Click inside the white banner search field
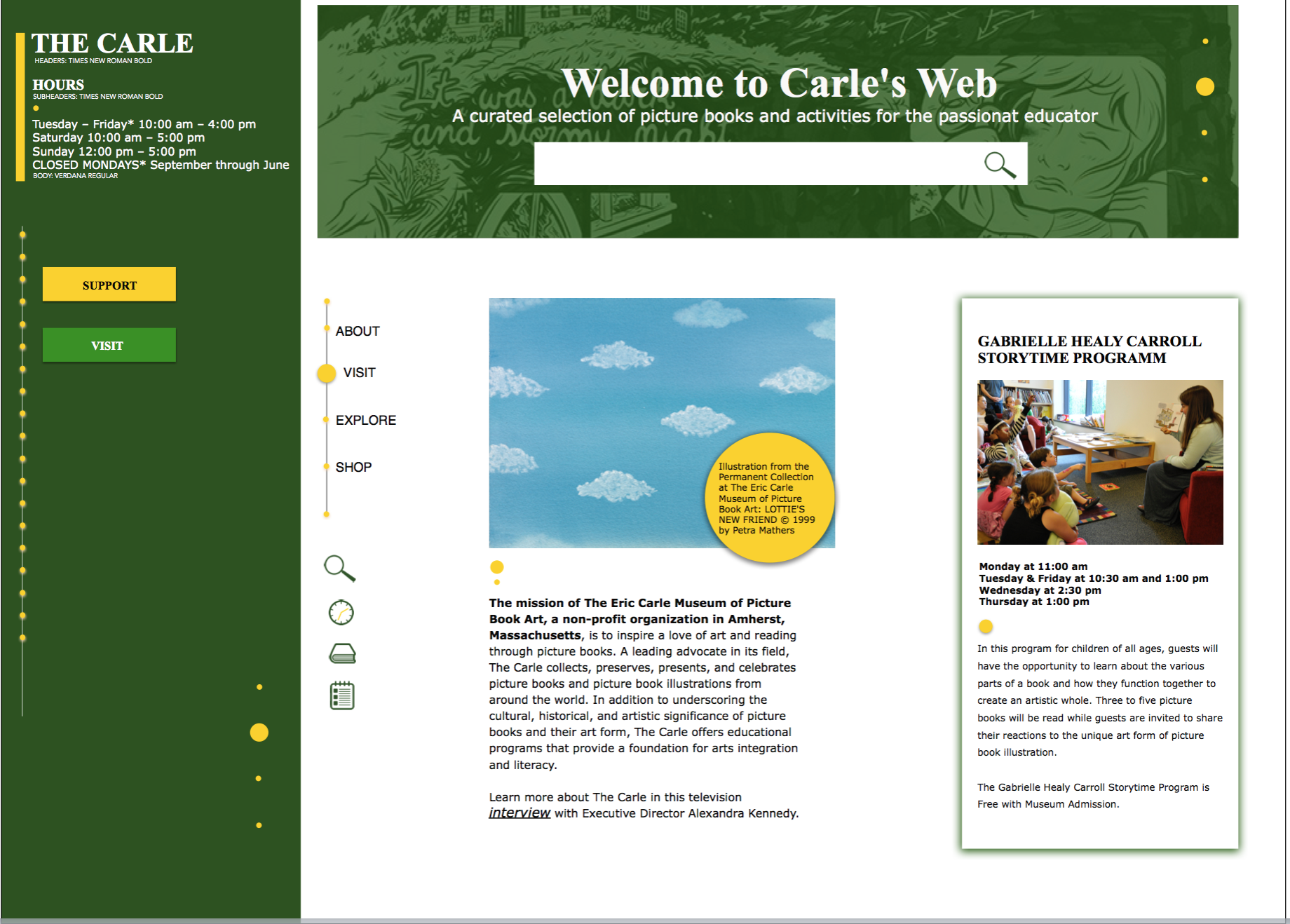 pyautogui.click(x=750, y=164)
